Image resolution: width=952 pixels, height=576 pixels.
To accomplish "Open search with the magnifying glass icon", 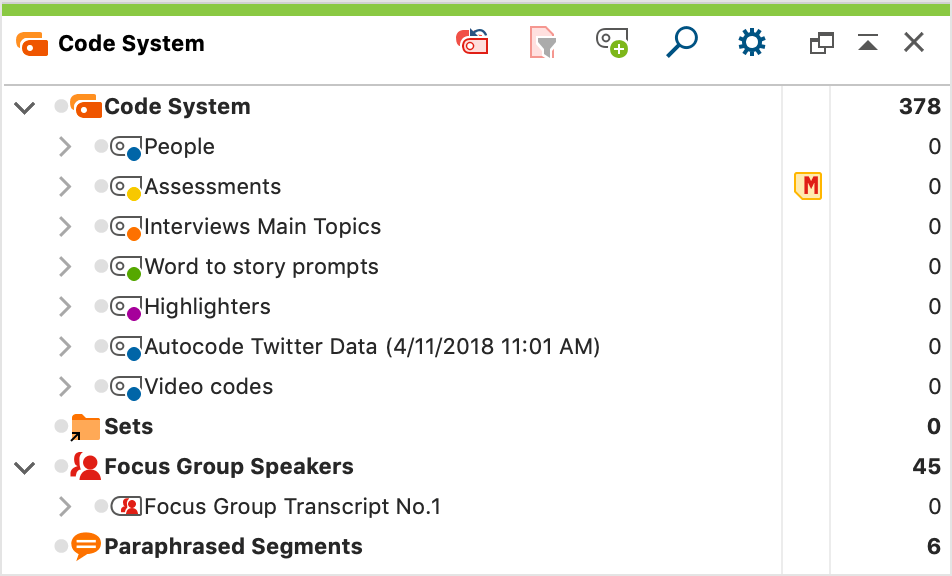I will tap(682, 42).
